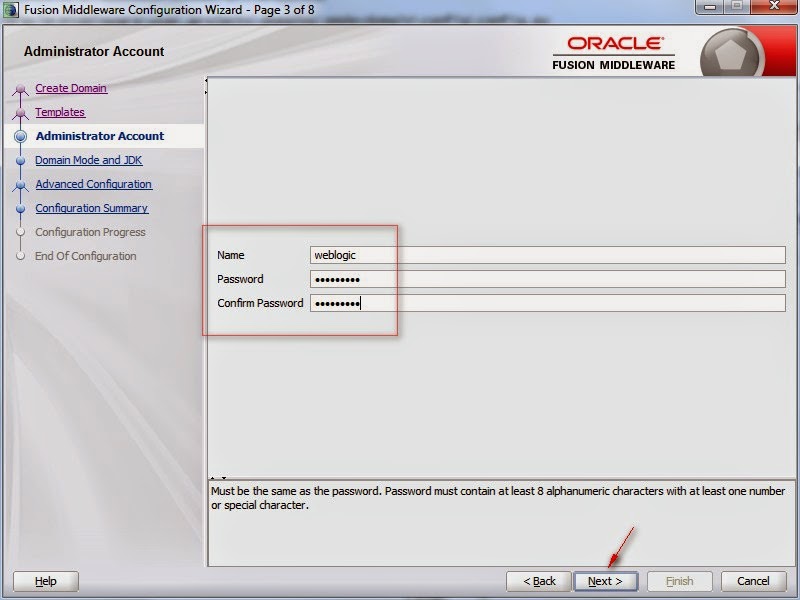The height and width of the screenshot is (600, 800).
Task: Close the Configuration Wizard window
Action: (773, 7)
